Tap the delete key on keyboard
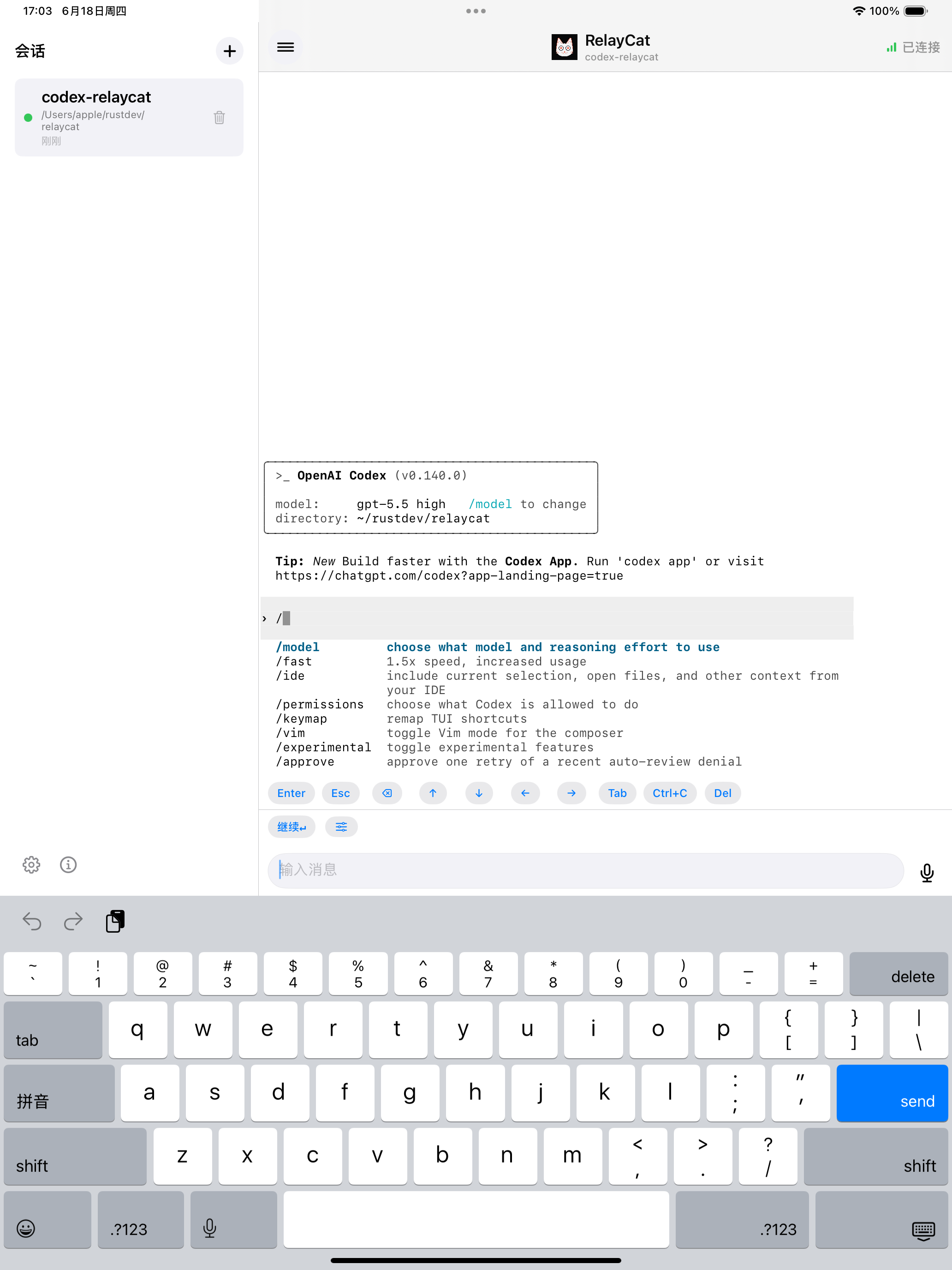This screenshot has width=952, height=1270. click(x=898, y=974)
